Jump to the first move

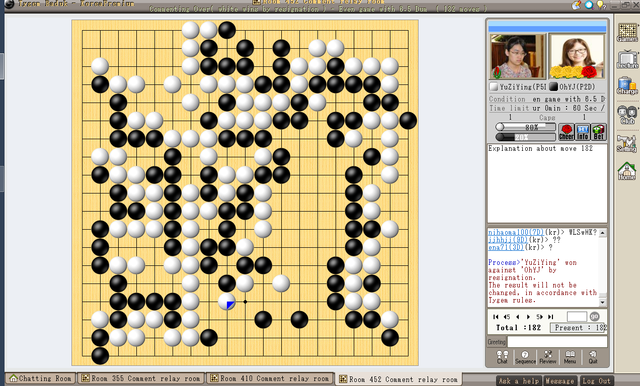pos(496,317)
